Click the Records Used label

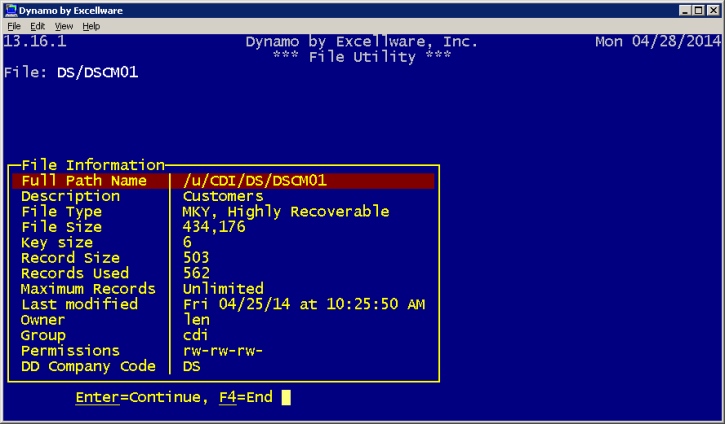pos(75,273)
